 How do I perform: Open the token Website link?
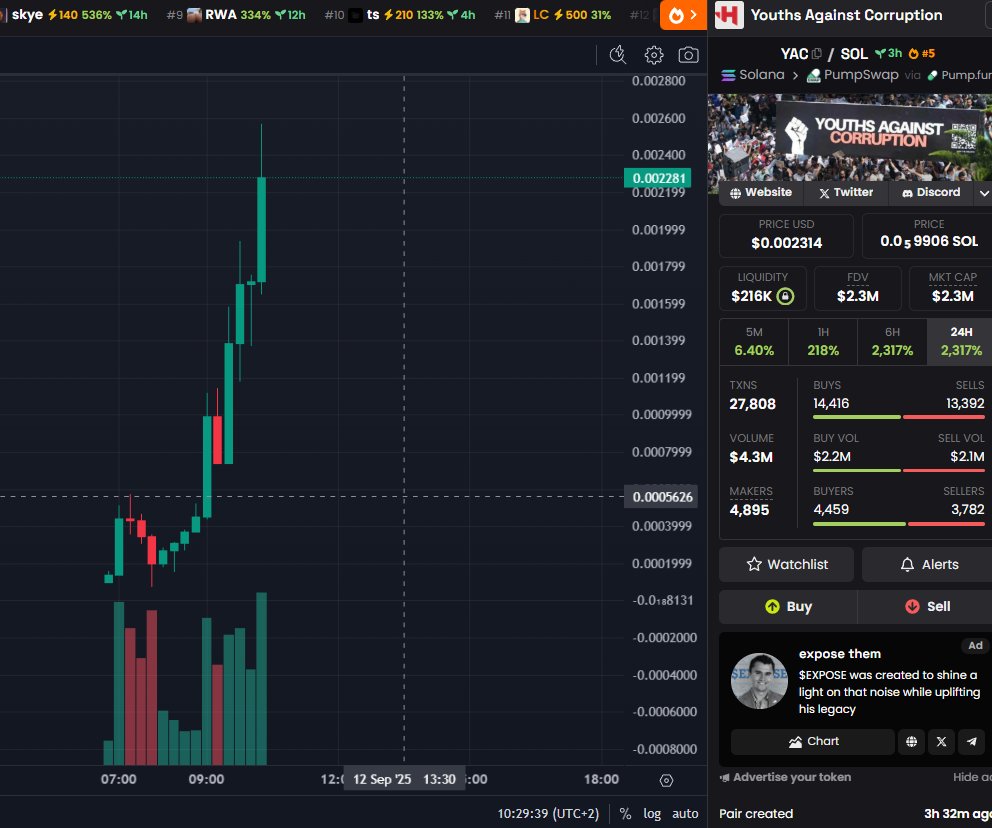(x=761, y=192)
